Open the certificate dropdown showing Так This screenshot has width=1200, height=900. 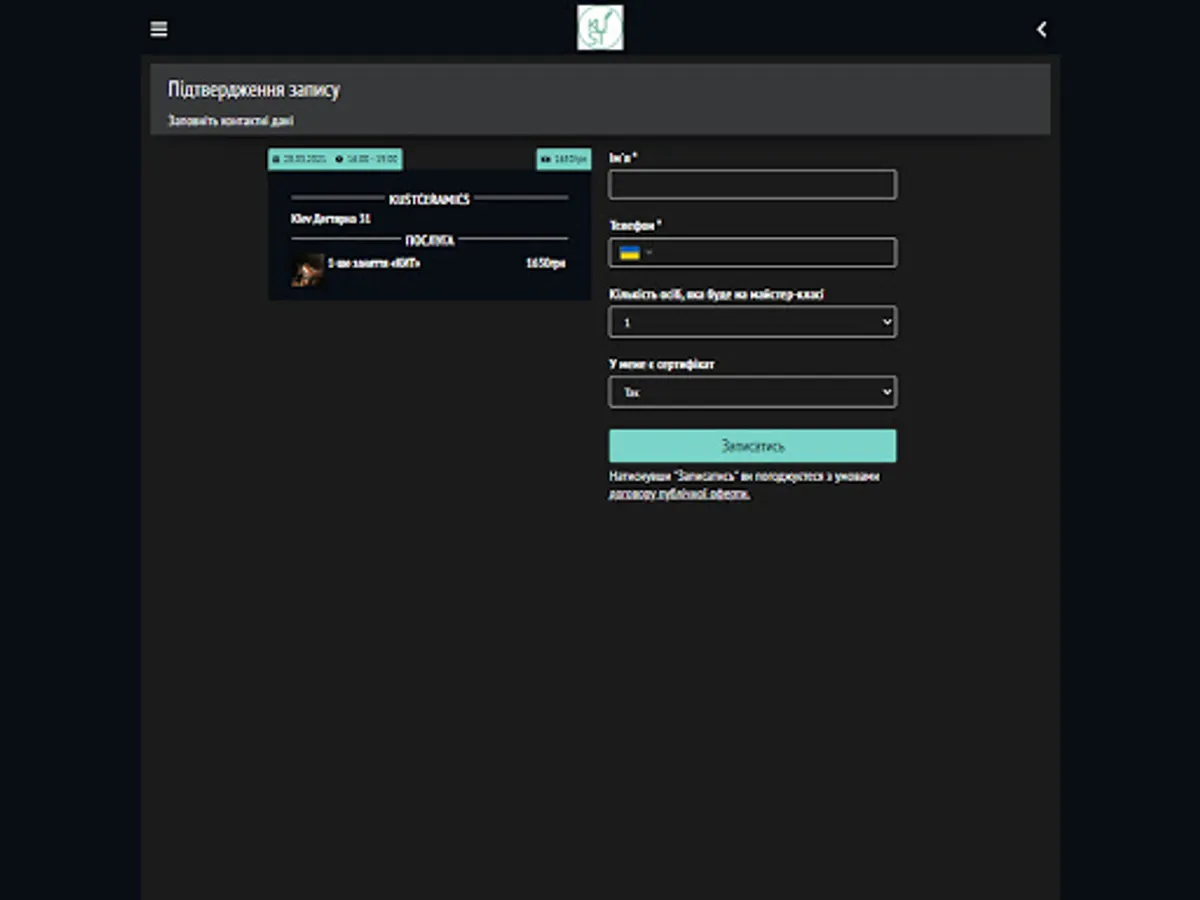(x=753, y=392)
